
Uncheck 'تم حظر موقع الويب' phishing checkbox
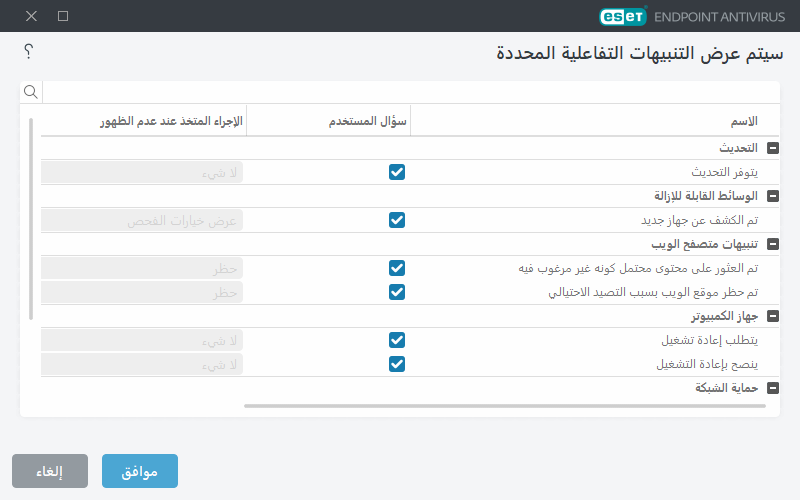397,292
